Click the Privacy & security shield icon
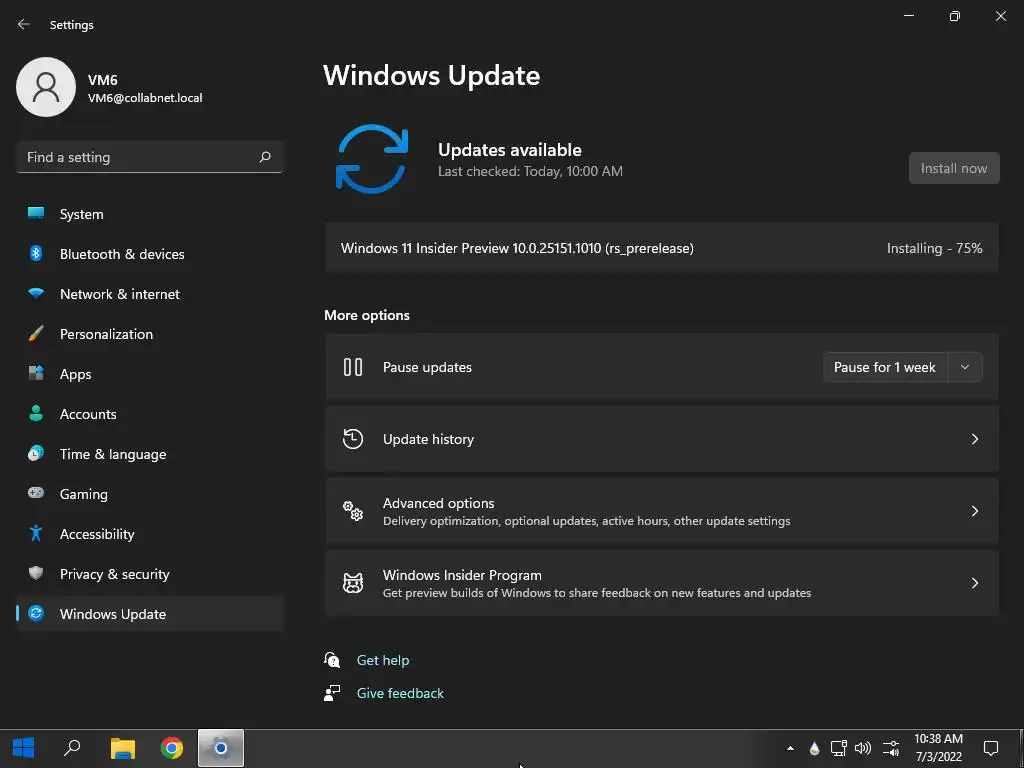 point(36,573)
